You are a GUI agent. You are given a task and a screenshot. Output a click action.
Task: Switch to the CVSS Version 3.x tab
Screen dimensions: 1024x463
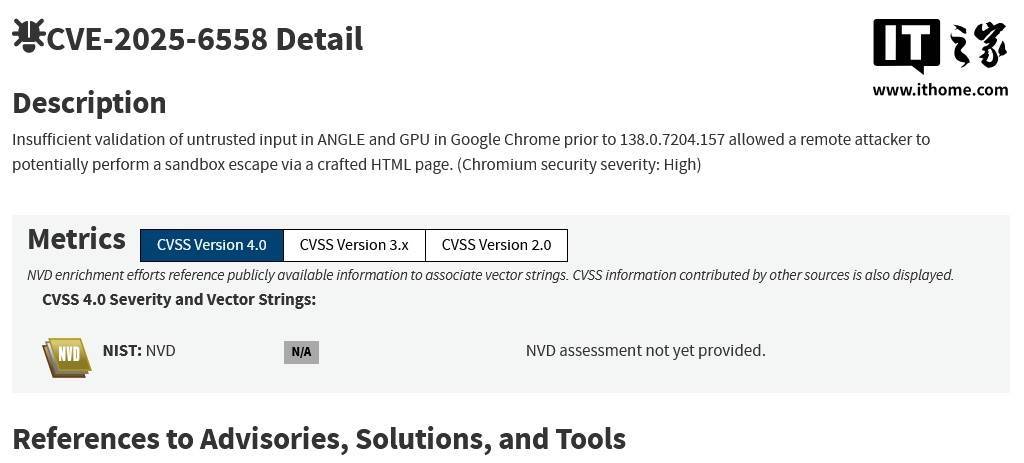pyautogui.click(x=354, y=245)
